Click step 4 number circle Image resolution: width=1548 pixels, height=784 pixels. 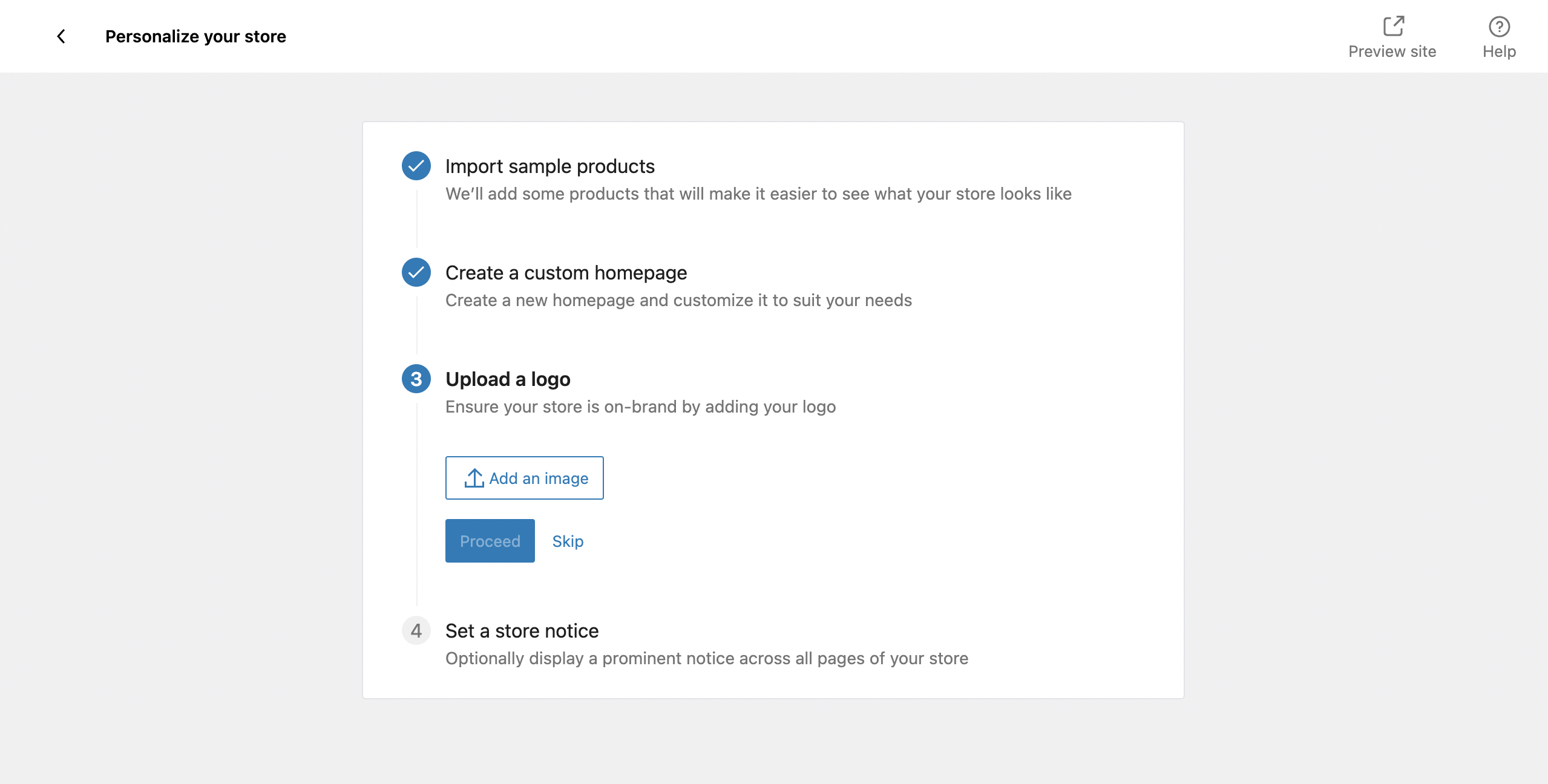[416, 630]
